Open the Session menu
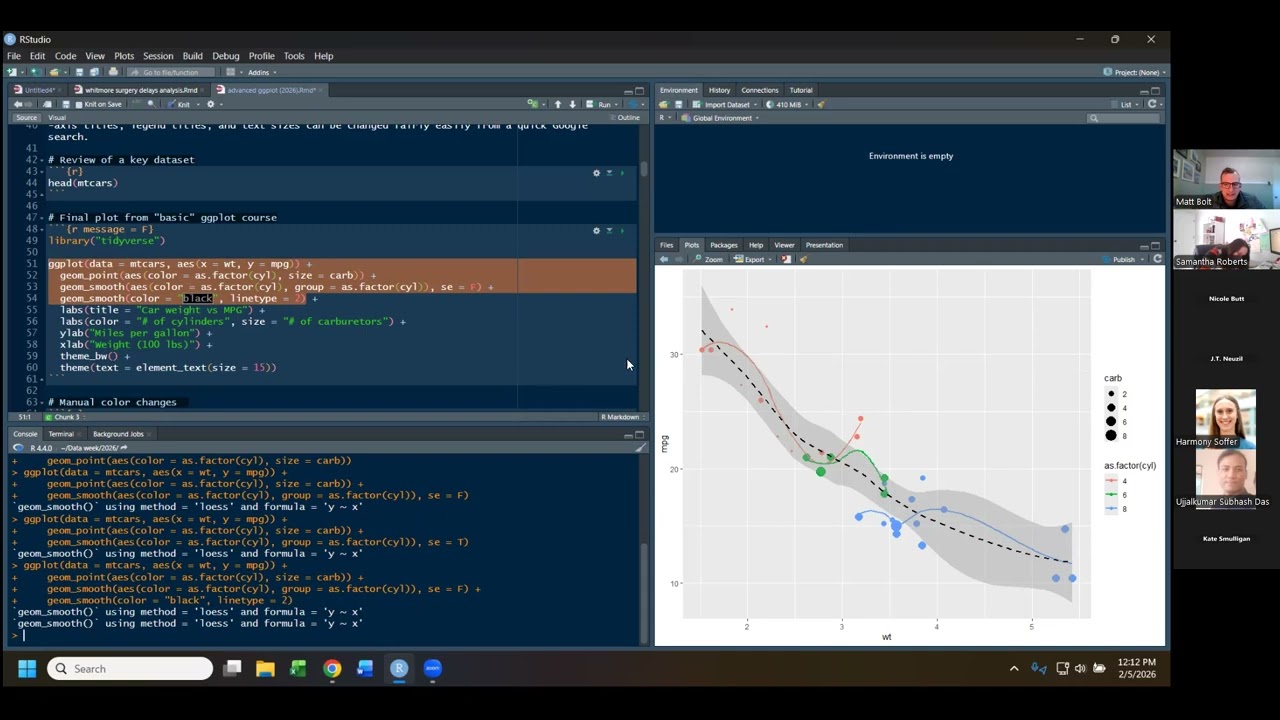 157,56
